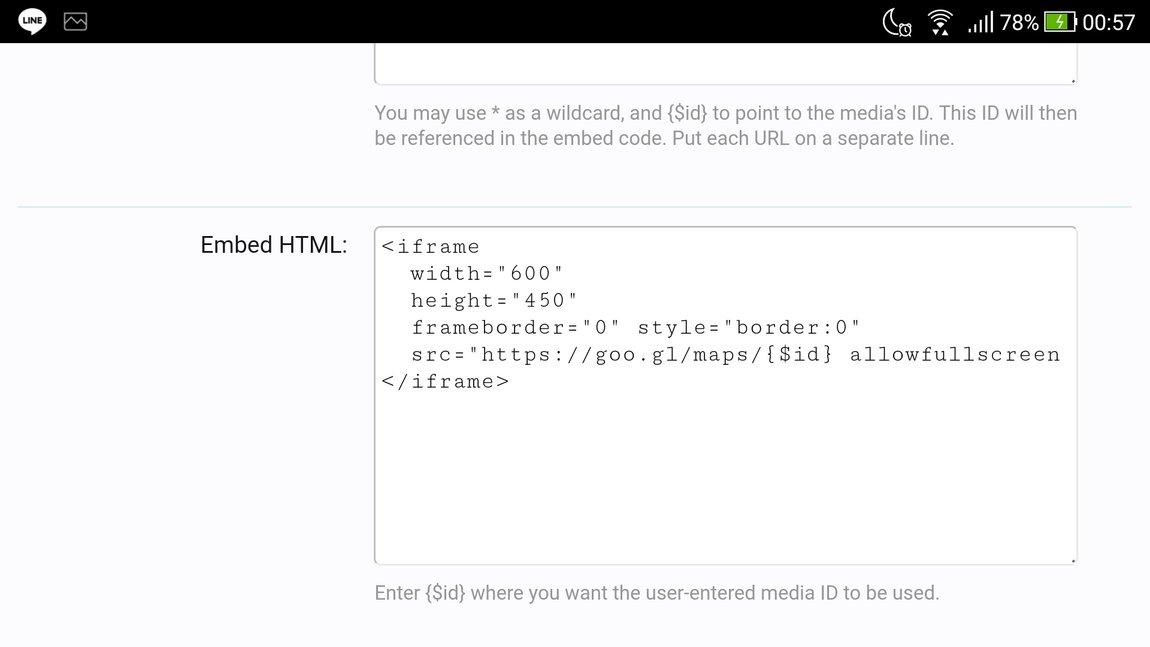Viewport: 1150px width, 647px height.
Task: Click the media ID hint text below the textarea
Action: tap(657, 592)
